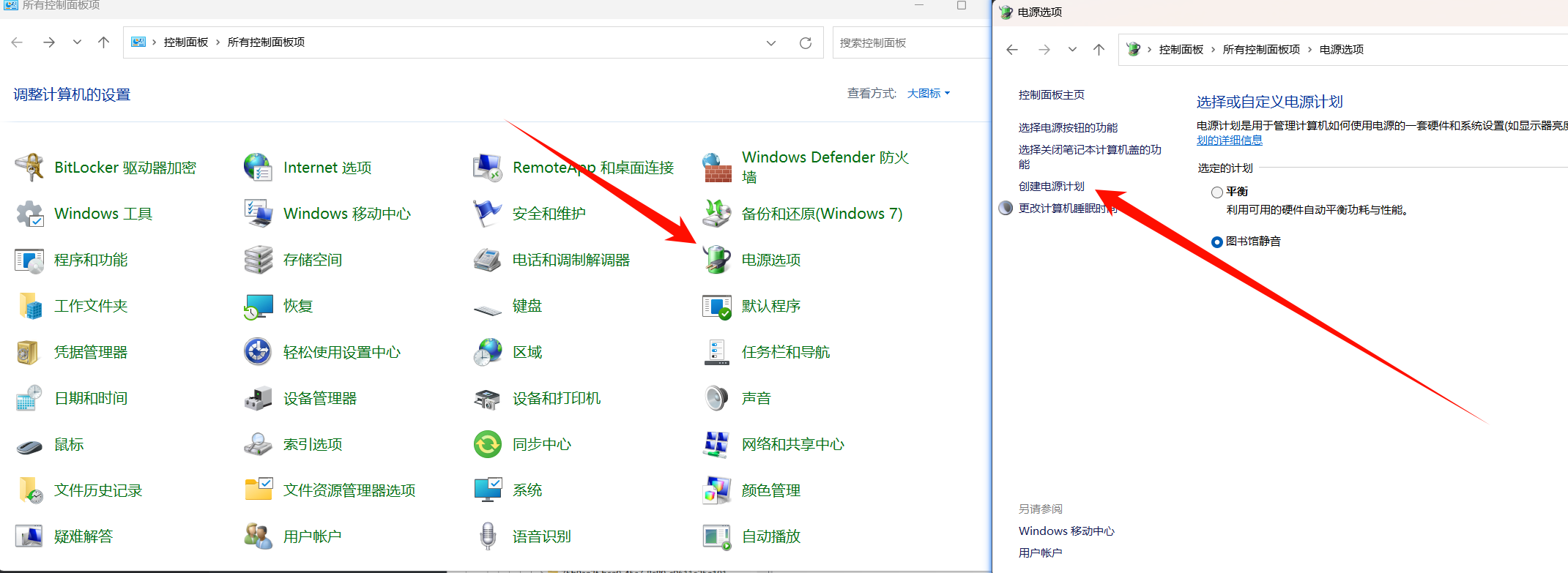
Task: Open Windows Tools icon
Action: pyautogui.click(x=29, y=214)
